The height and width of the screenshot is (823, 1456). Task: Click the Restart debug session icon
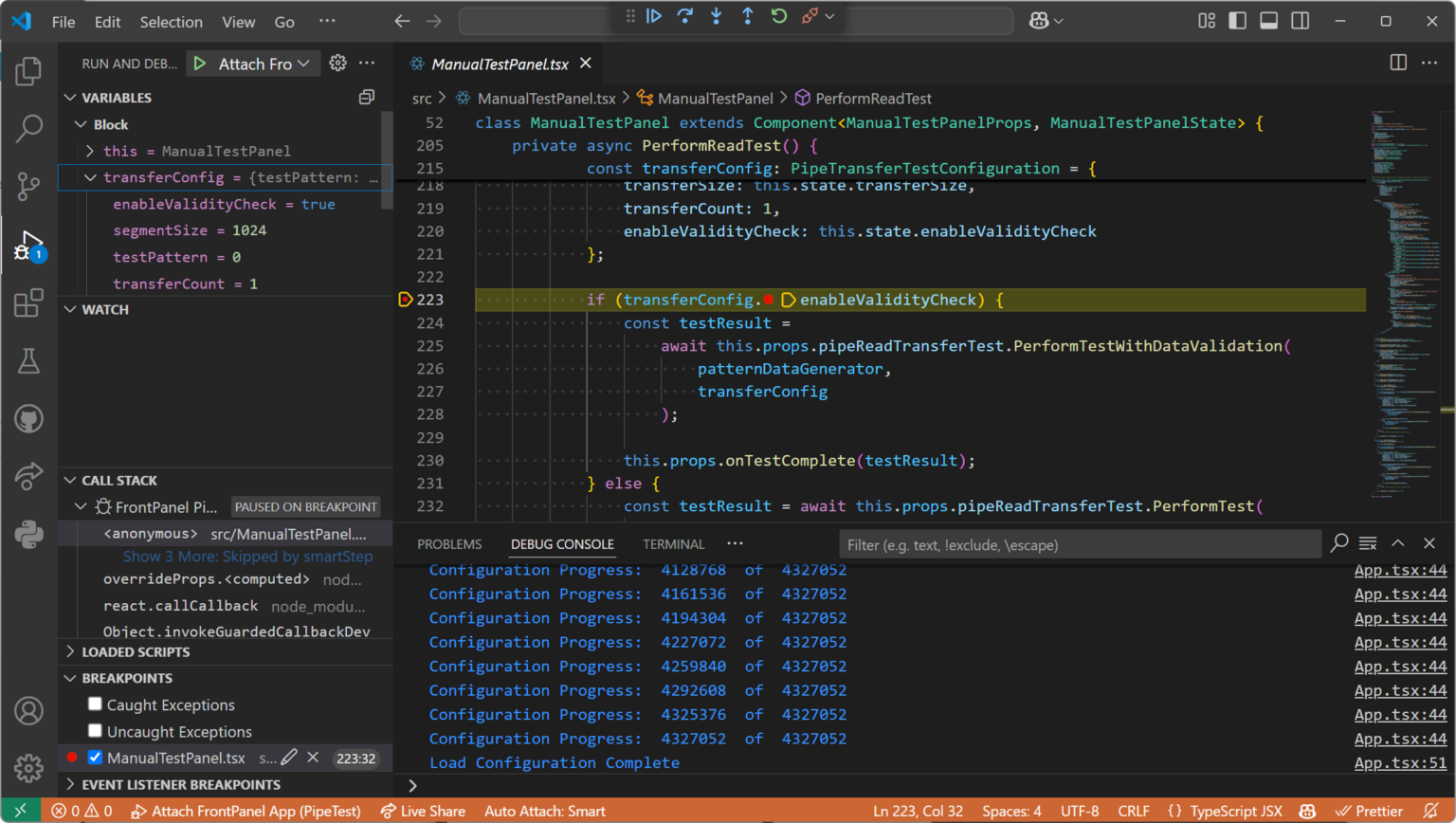tap(780, 17)
